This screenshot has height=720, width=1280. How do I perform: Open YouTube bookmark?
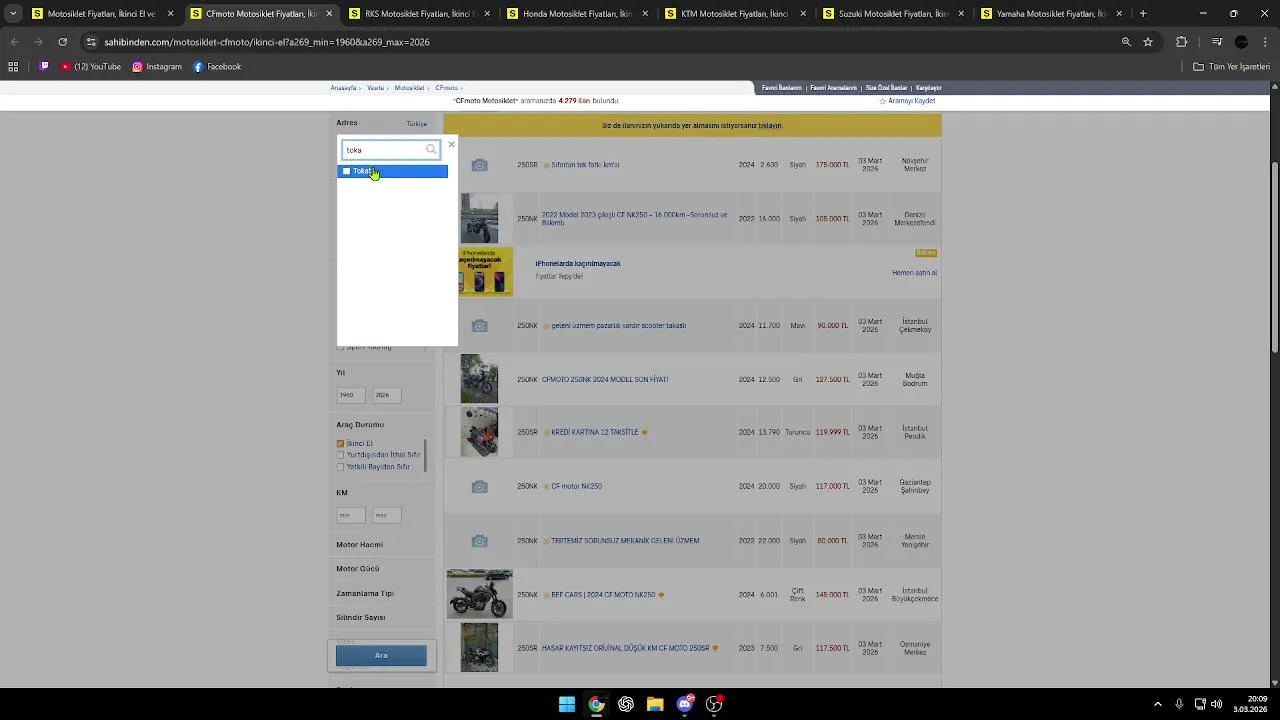90,67
